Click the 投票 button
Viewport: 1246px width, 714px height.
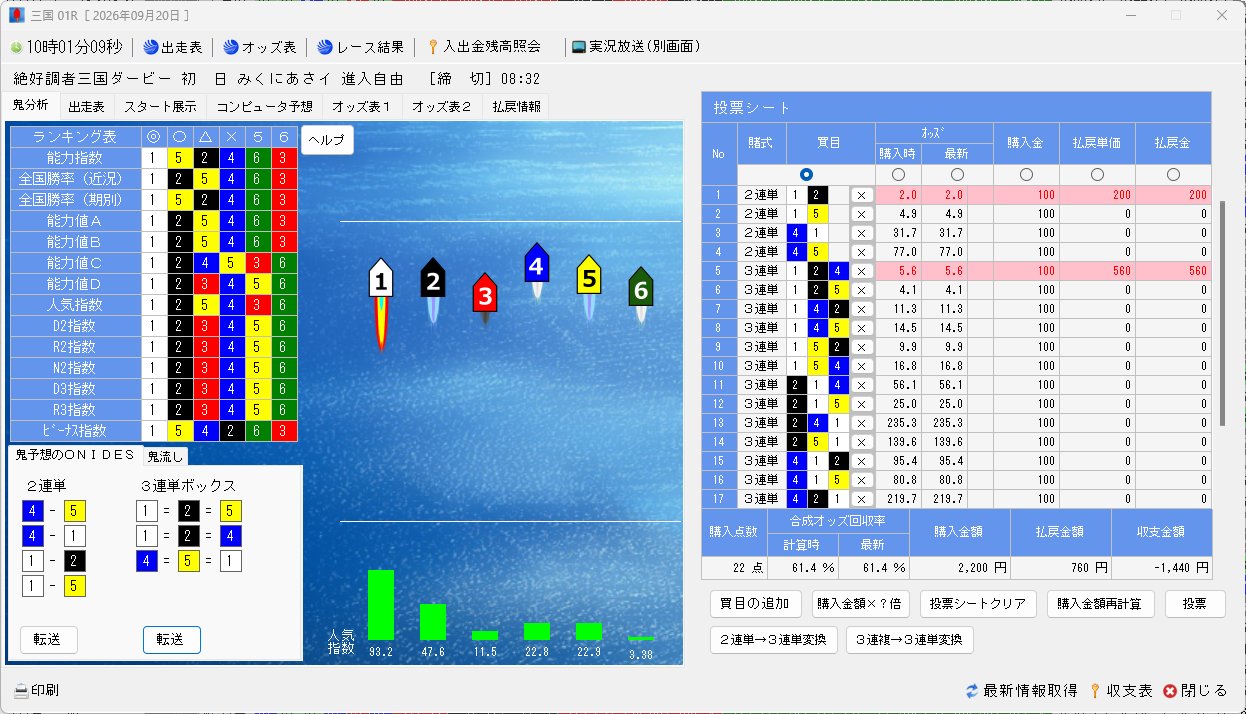click(x=1194, y=604)
